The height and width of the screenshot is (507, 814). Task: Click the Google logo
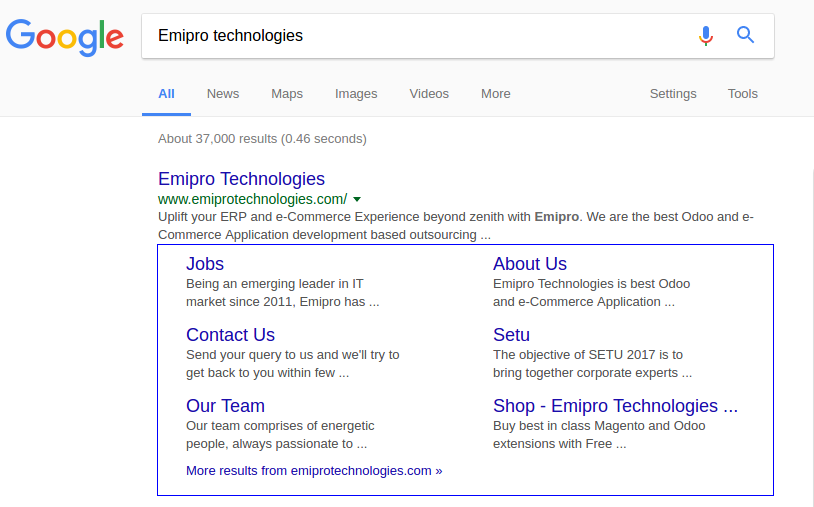pos(65,36)
